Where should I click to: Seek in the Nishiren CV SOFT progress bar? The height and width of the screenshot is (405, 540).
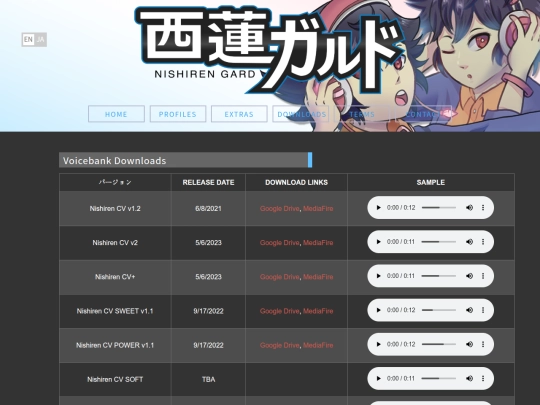(x=439, y=378)
